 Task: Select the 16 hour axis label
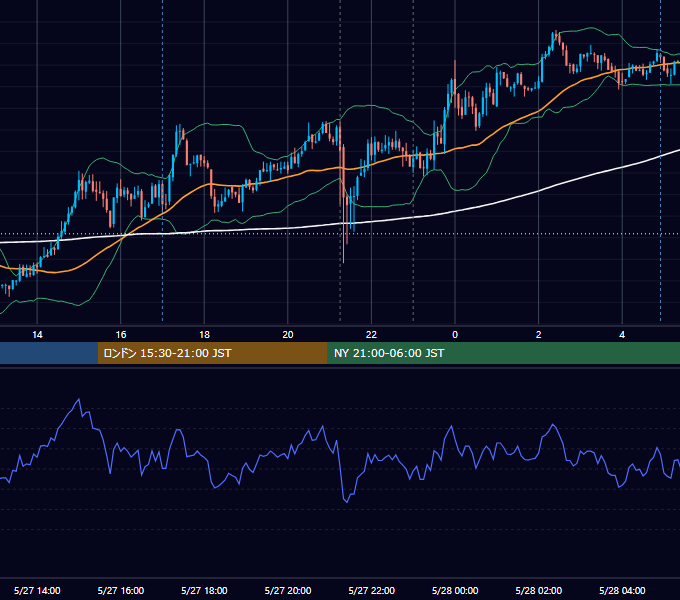tap(121, 335)
